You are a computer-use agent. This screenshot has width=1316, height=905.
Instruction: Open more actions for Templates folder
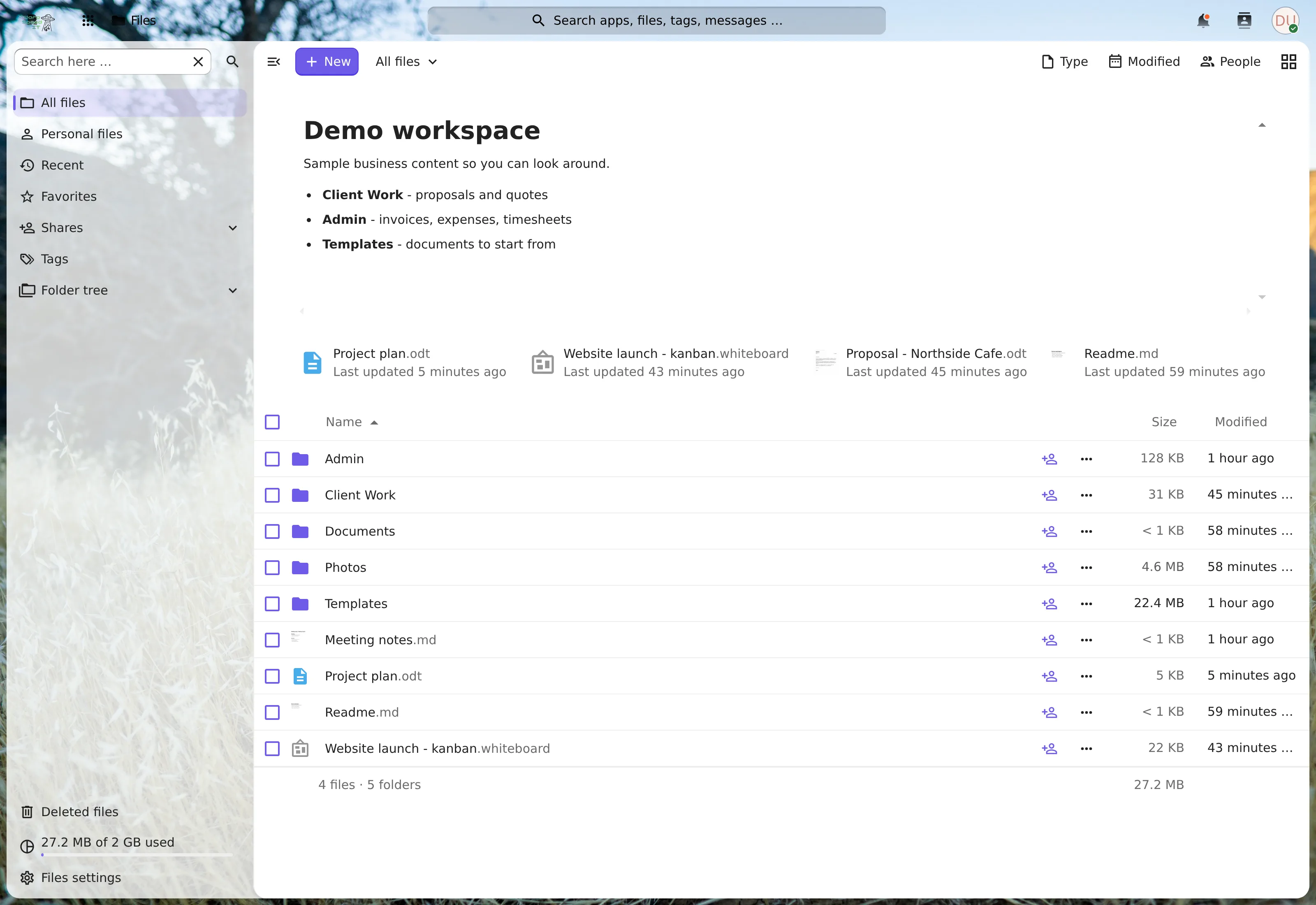[1086, 604]
